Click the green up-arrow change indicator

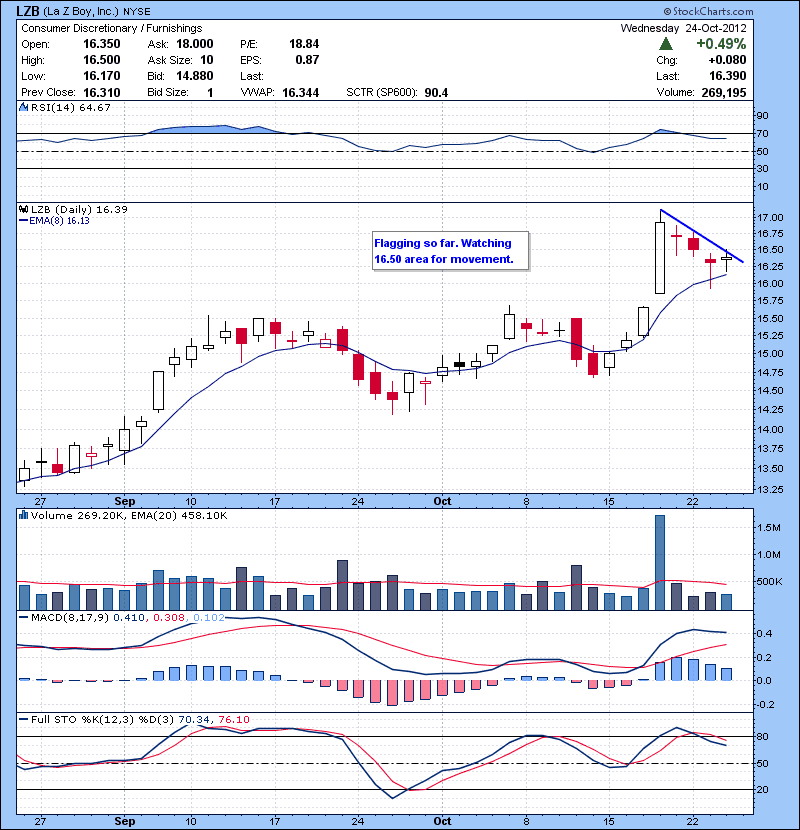click(x=666, y=44)
